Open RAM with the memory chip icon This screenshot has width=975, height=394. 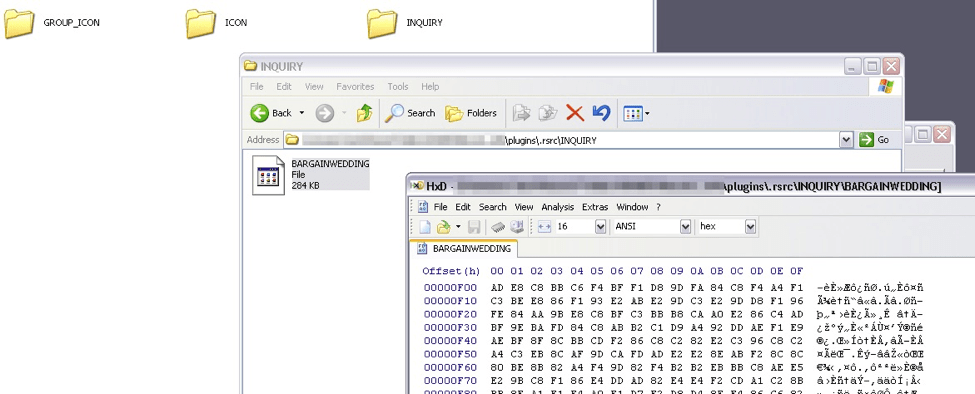click(498, 227)
